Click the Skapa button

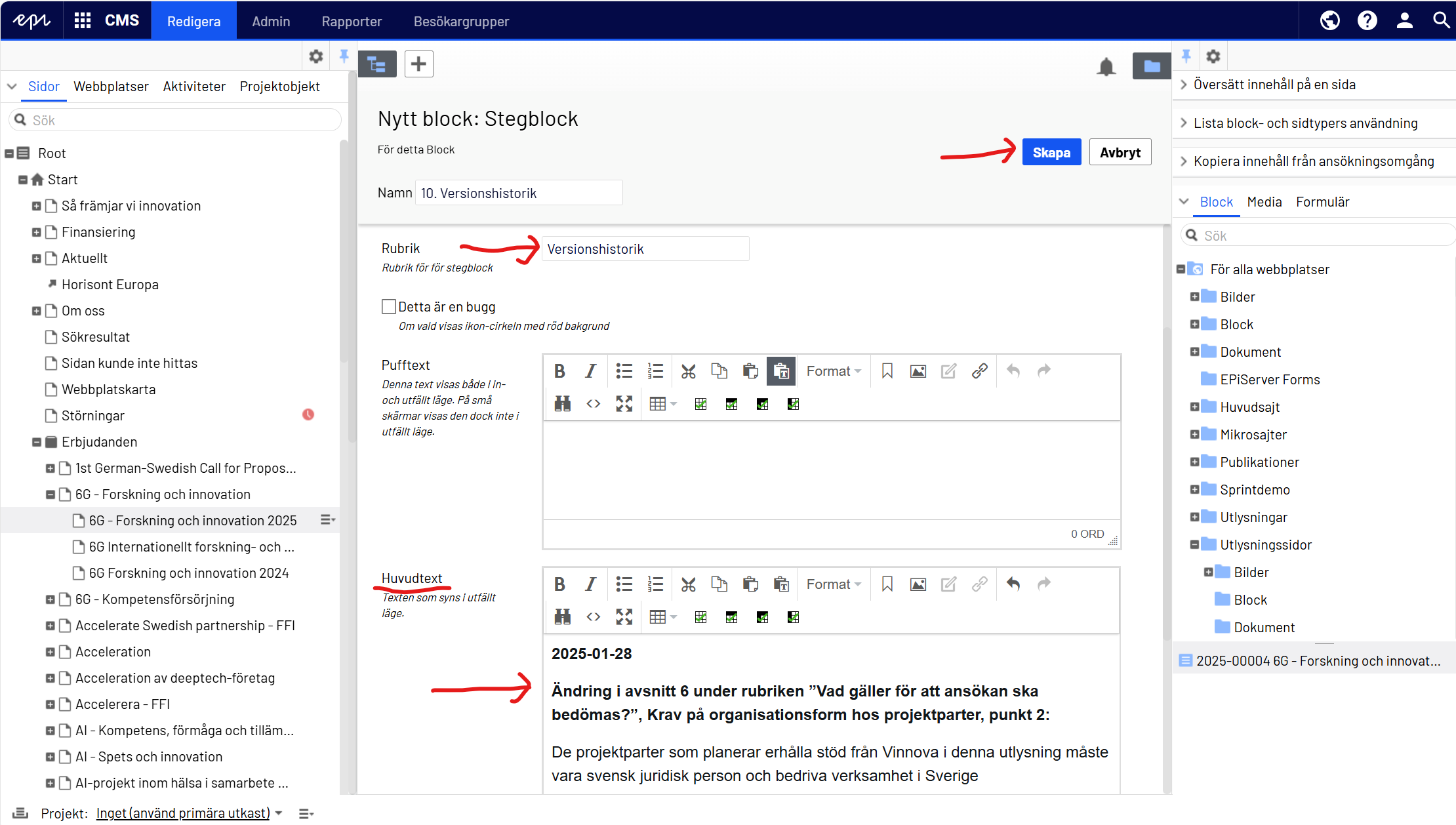1051,153
